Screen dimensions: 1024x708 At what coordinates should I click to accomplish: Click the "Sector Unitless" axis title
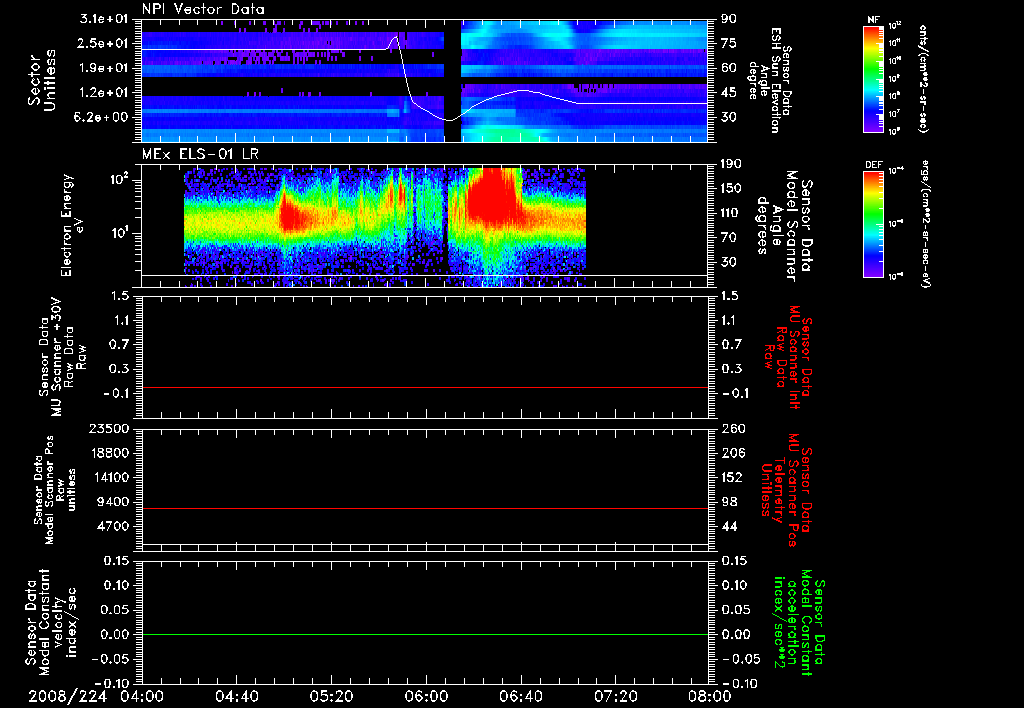[42, 80]
